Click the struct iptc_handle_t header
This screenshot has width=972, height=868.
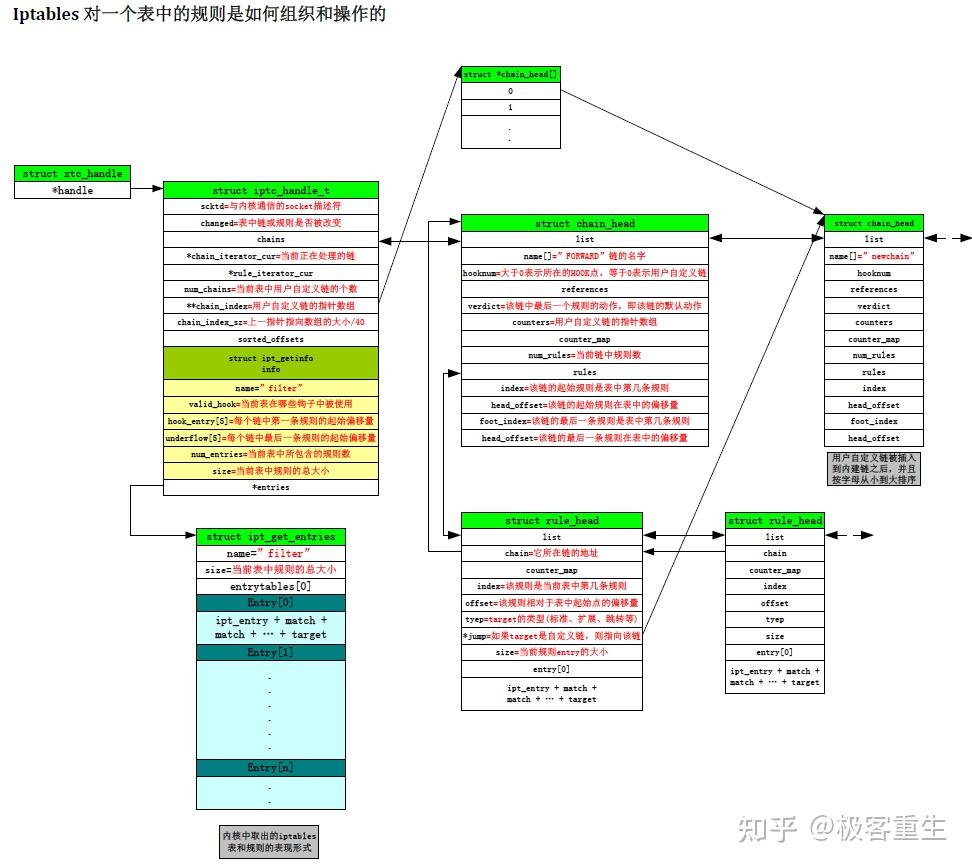pos(271,190)
